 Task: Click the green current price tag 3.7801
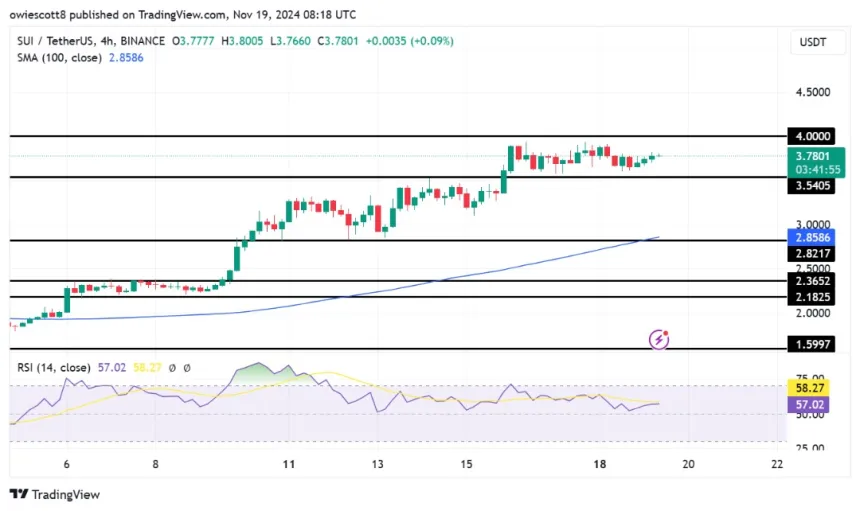click(812, 155)
